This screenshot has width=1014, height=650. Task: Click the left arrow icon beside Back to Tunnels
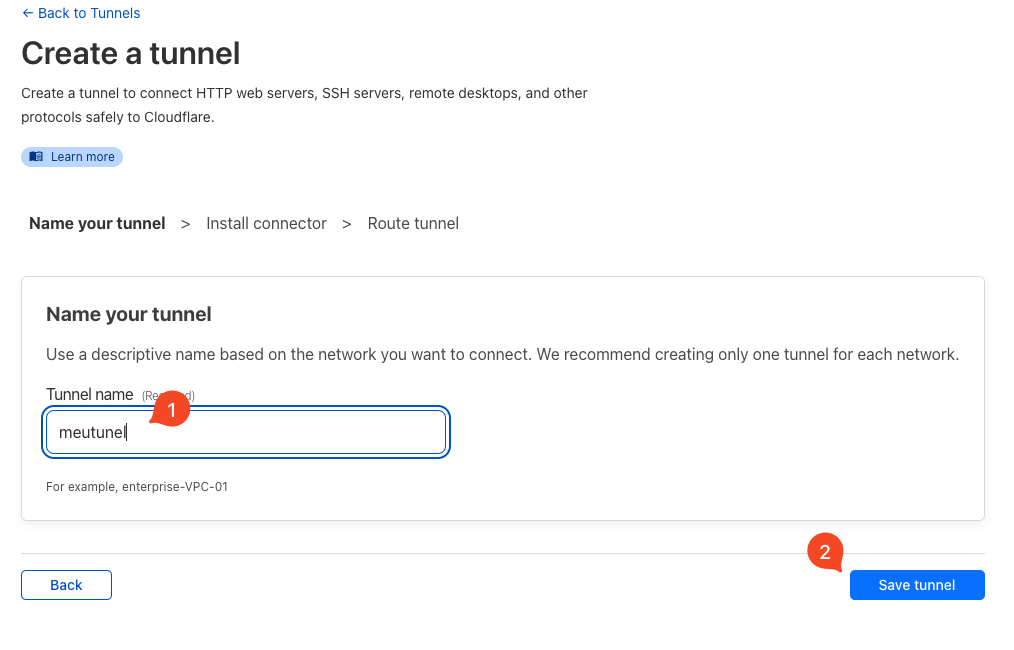pyautogui.click(x=27, y=13)
